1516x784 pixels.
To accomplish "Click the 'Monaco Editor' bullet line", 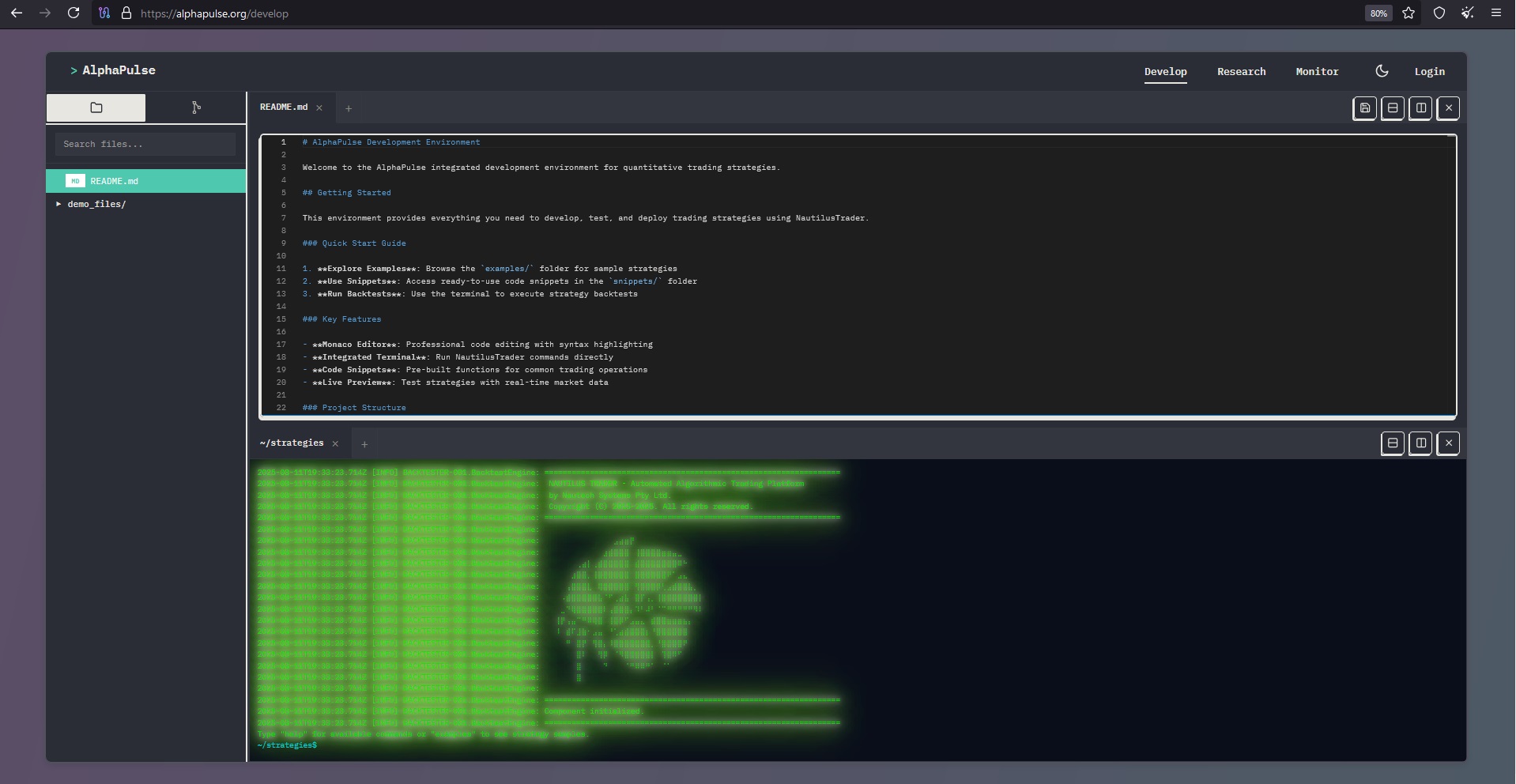I will click(477, 345).
